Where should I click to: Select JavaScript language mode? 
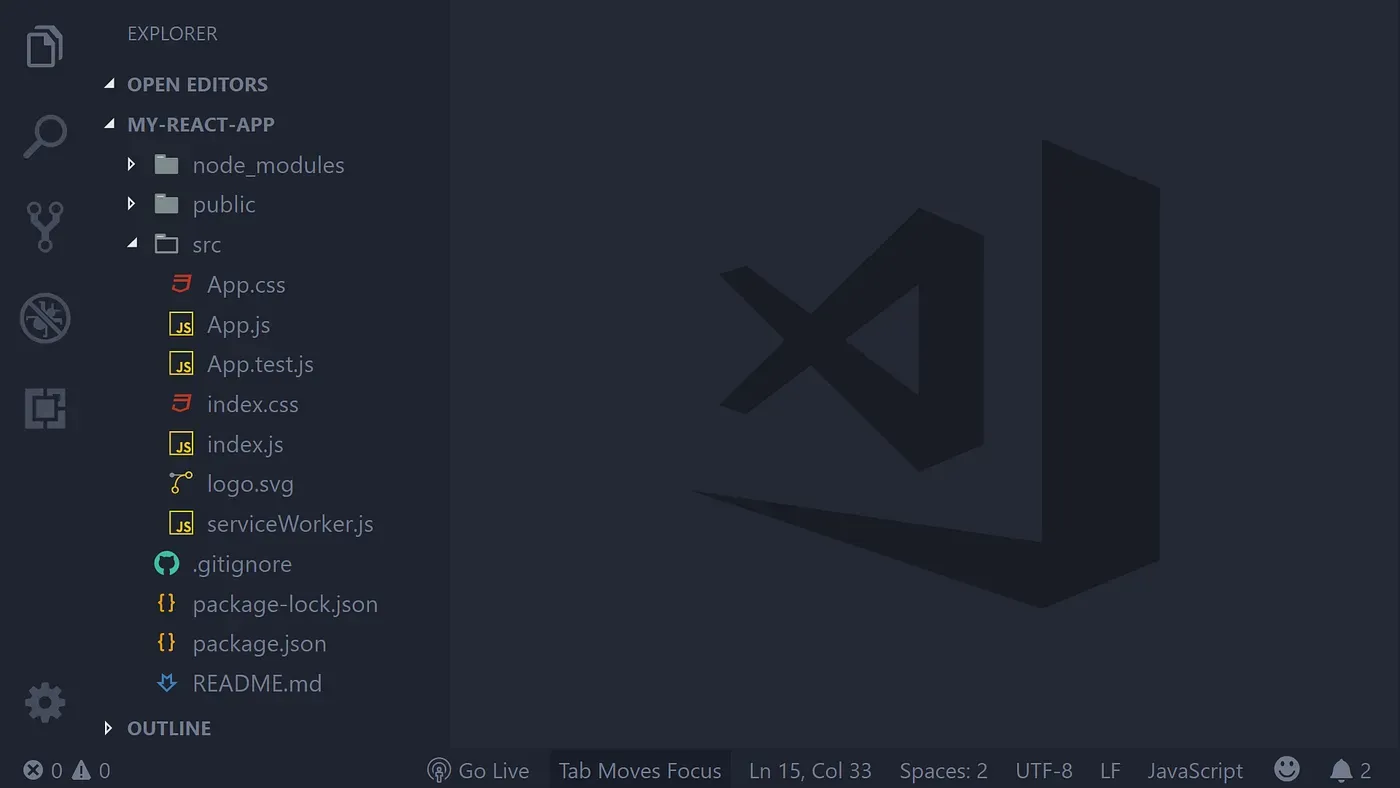pos(1195,770)
